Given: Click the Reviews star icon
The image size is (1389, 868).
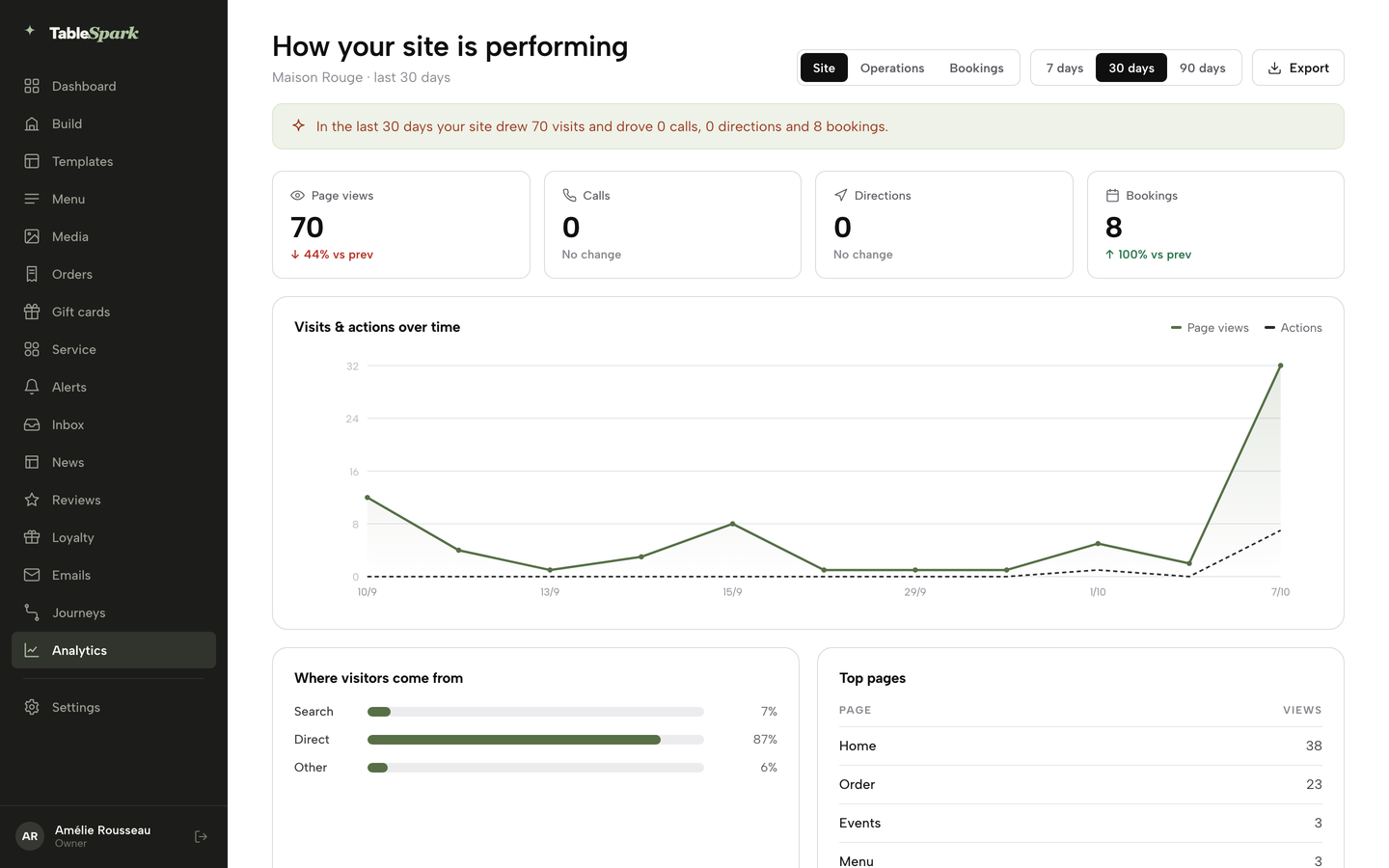Looking at the screenshot, I should click(x=32, y=500).
